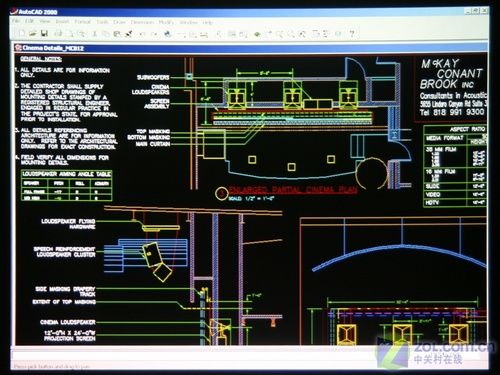Open the Dimension menu
Viewport: 500px width, 375px height.
(x=142, y=22)
